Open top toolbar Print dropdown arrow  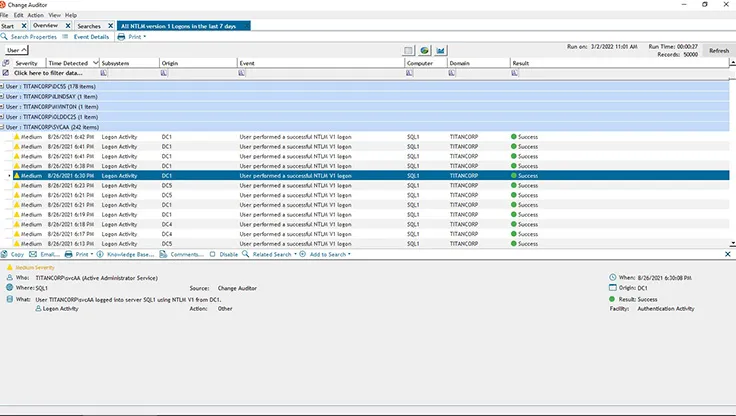pos(145,37)
